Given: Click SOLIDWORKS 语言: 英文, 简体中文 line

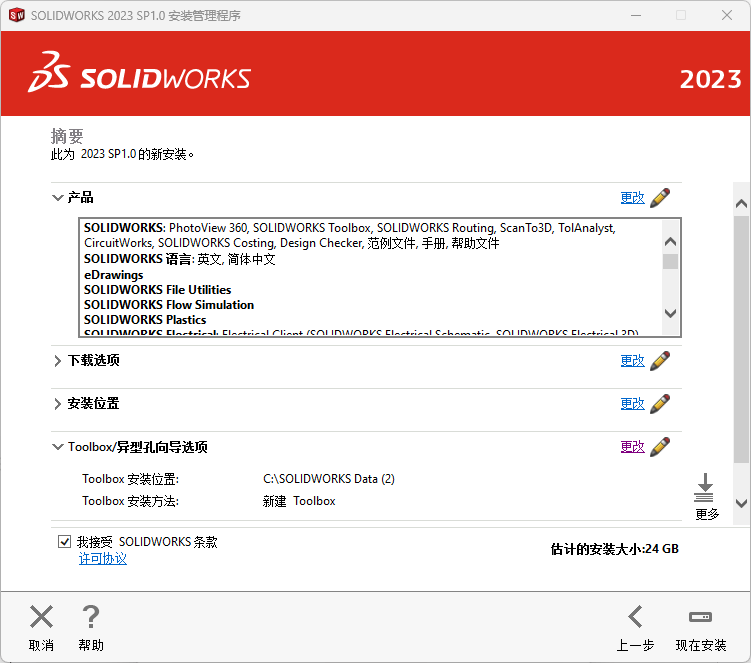Looking at the screenshot, I should 180,259.
